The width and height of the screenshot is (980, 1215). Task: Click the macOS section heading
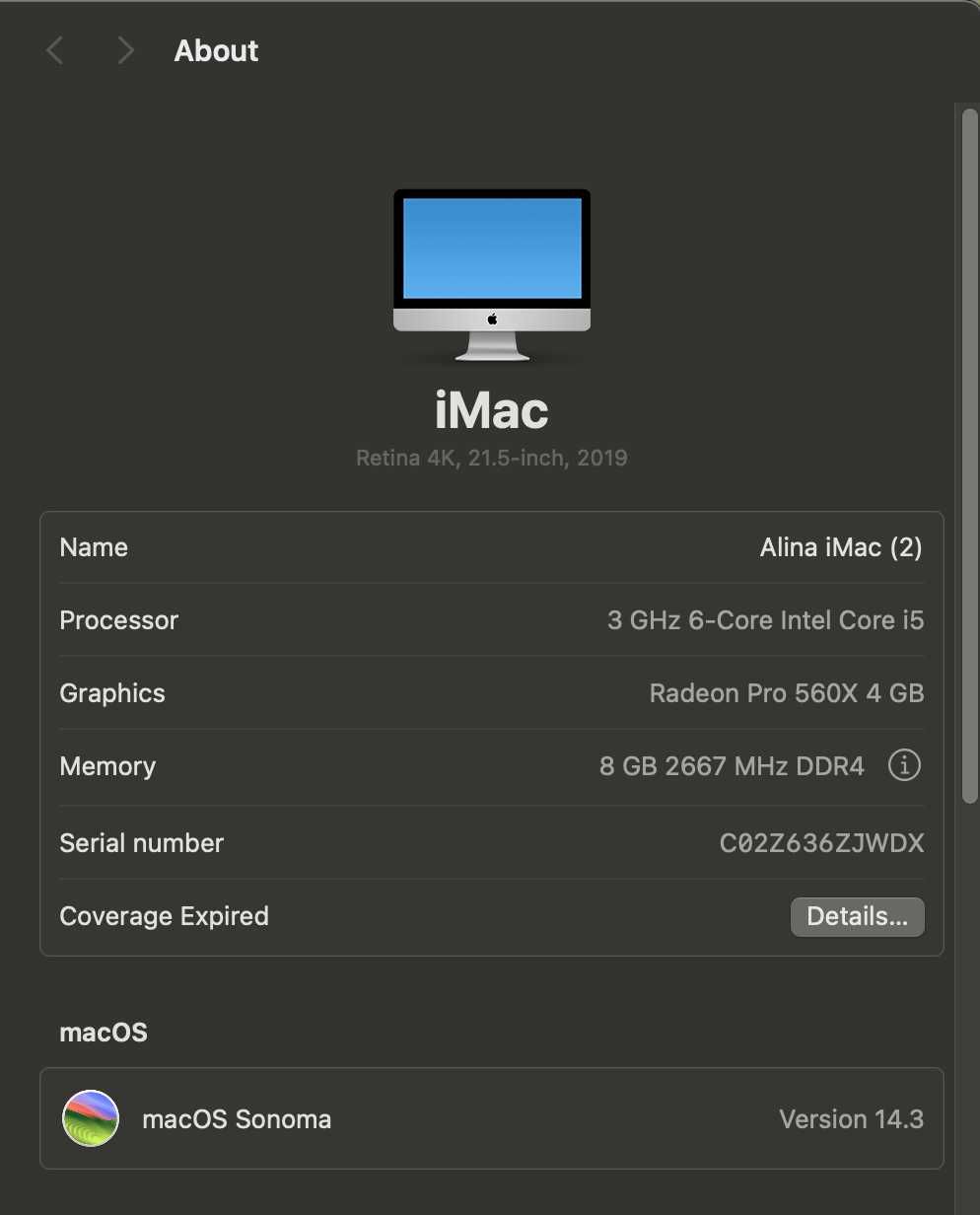click(104, 1033)
